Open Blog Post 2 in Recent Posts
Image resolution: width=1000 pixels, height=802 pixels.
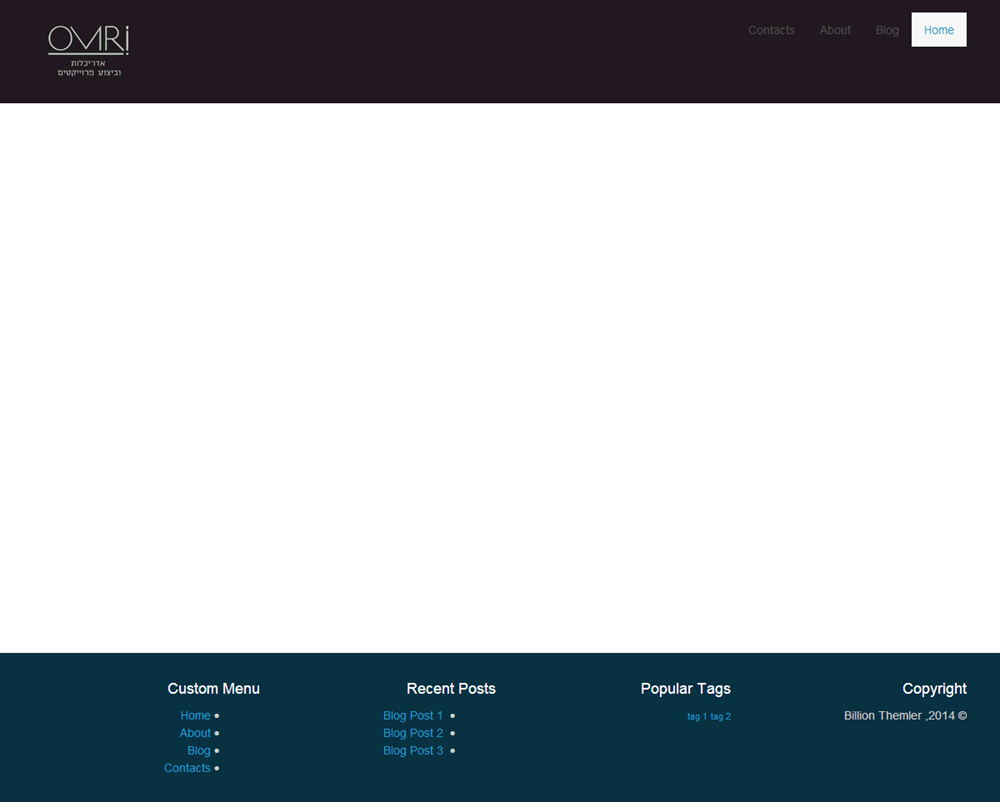click(413, 733)
